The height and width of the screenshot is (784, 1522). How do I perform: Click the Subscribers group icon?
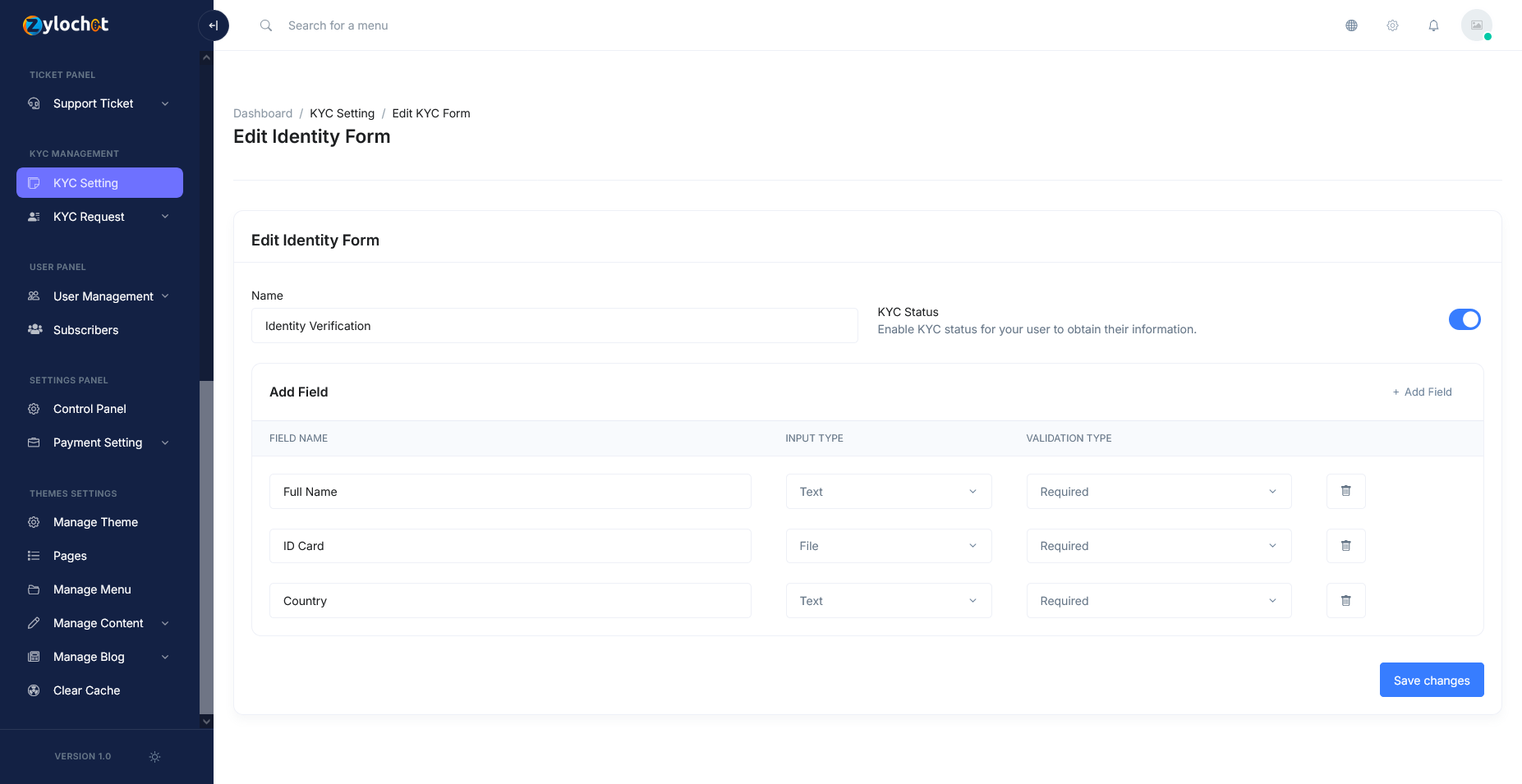pyautogui.click(x=34, y=330)
